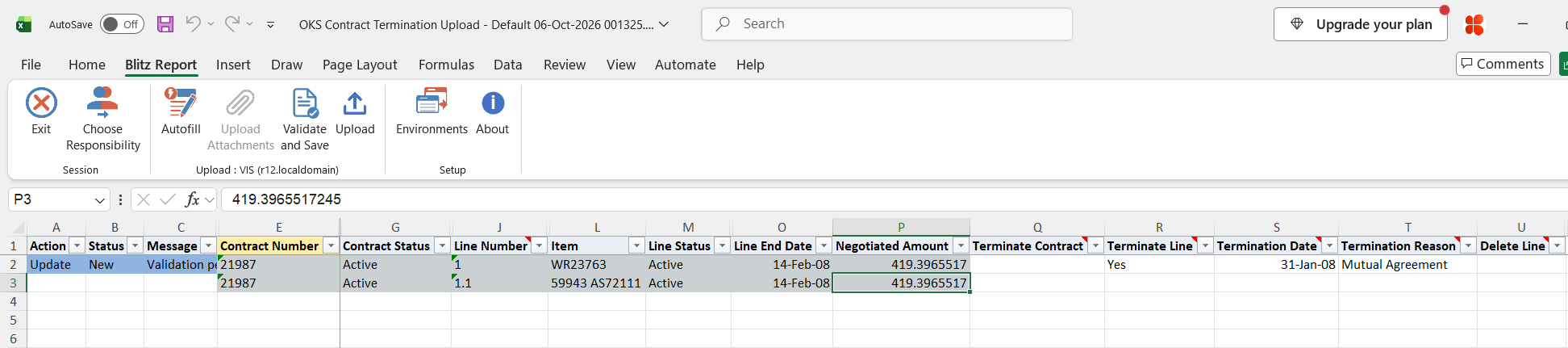The height and width of the screenshot is (348, 1568).
Task: Click the Upload arrow icon
Action: [355, 103]
